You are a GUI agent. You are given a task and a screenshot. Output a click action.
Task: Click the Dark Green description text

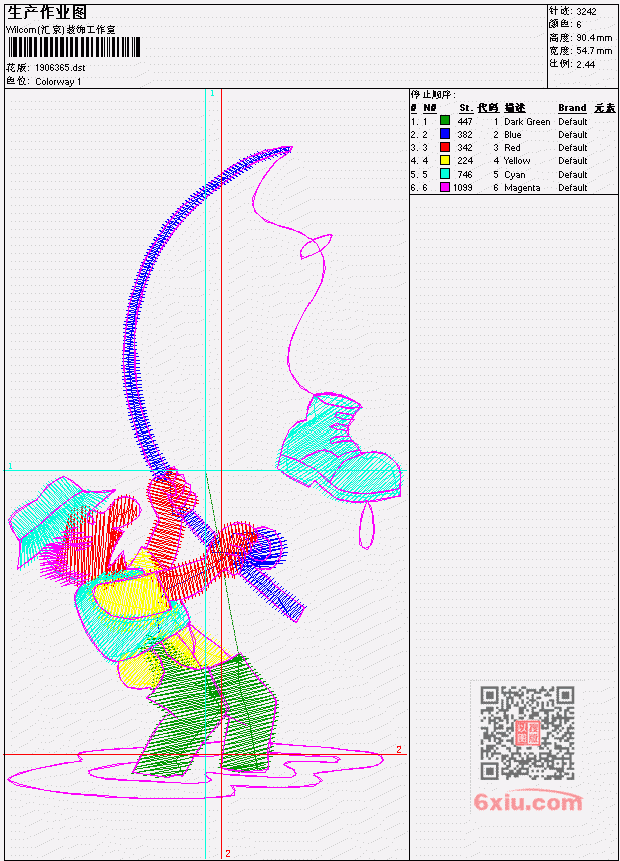(527, 121)
